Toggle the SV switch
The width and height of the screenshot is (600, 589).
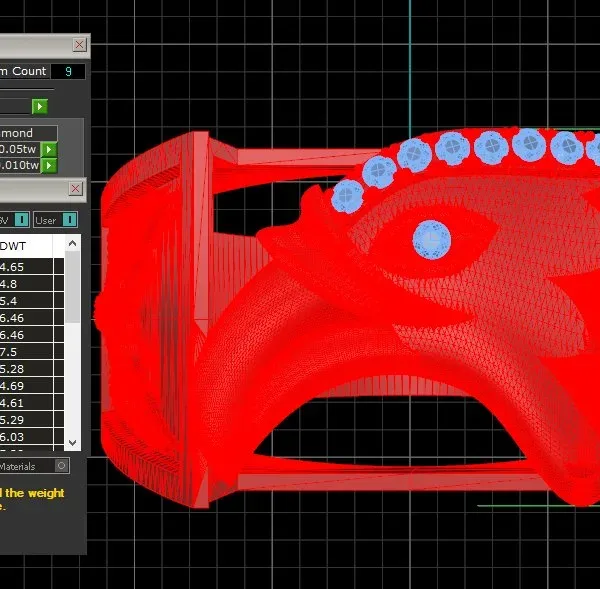coord(22,220)
